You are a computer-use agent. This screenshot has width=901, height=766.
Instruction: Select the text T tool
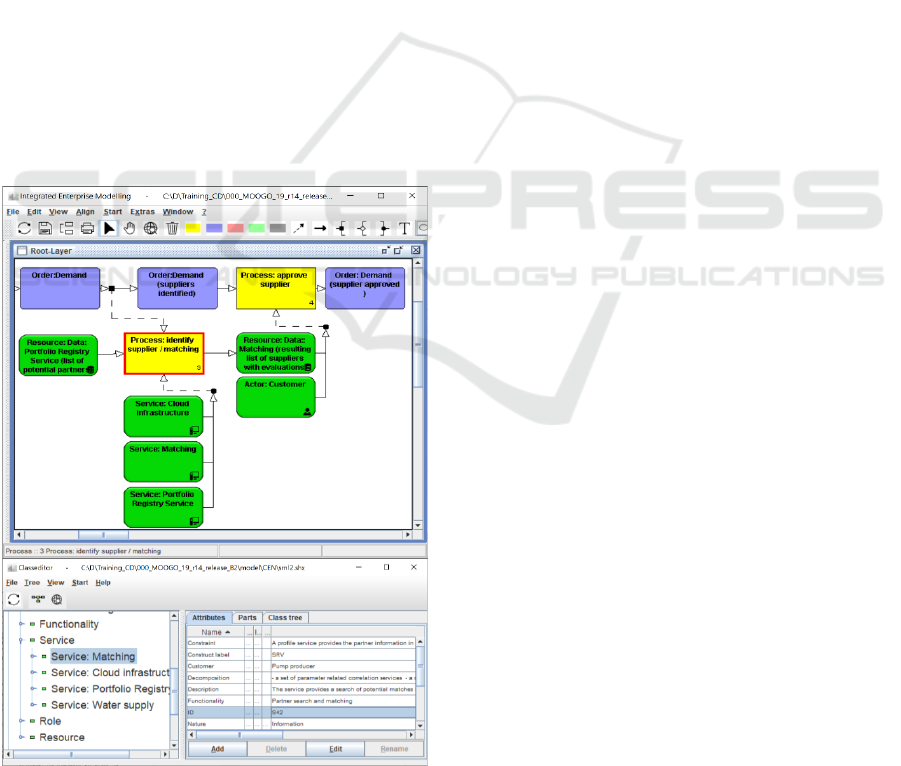point(405,228)
